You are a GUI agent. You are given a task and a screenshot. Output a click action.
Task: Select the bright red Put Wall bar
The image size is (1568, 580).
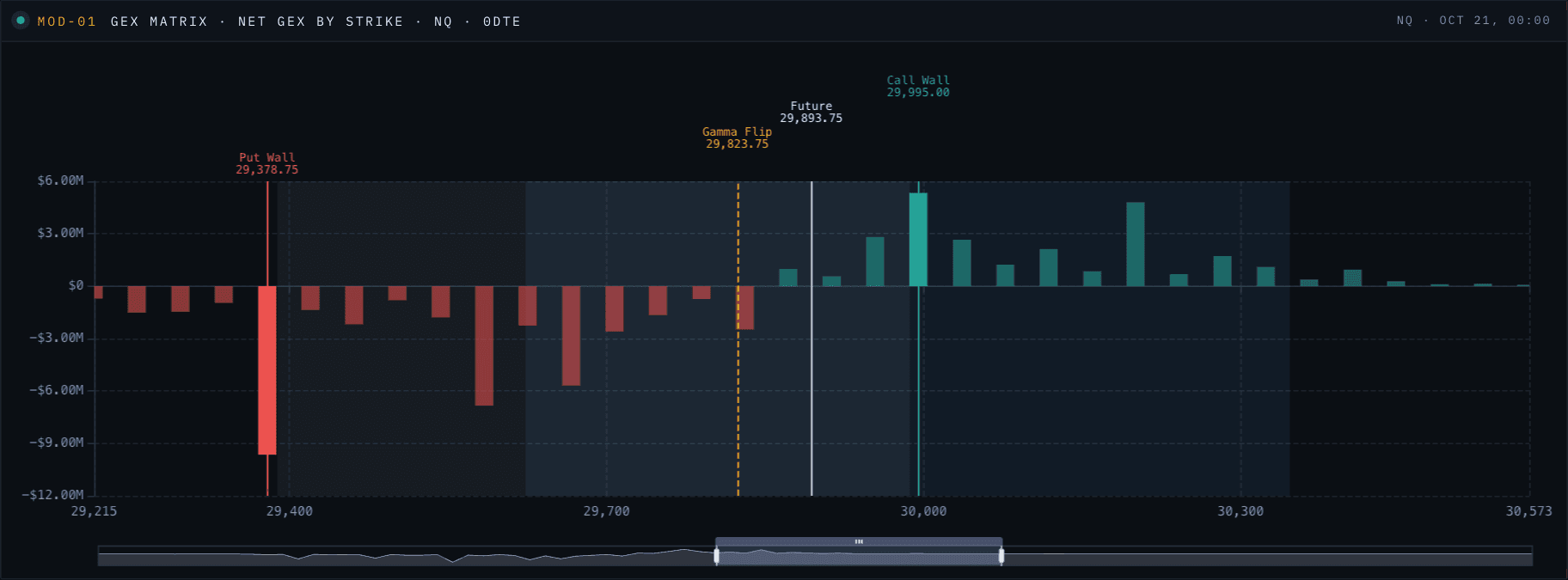point(267,370)
